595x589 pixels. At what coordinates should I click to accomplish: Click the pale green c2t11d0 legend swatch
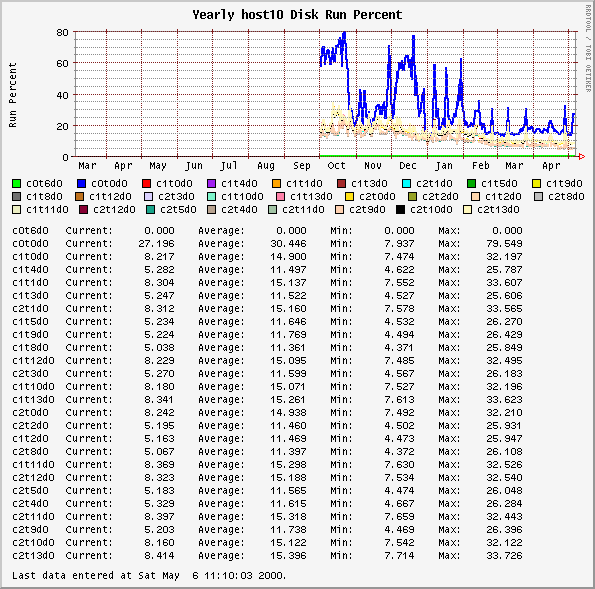tap(272, 209)
